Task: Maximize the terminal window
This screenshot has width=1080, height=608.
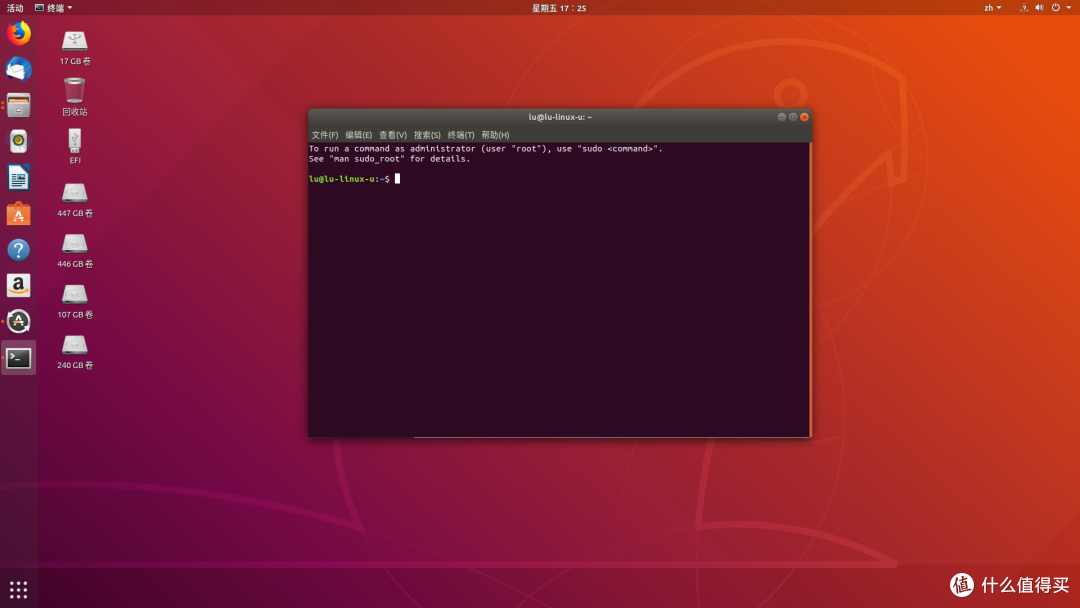Action: (x=793, y=117)
